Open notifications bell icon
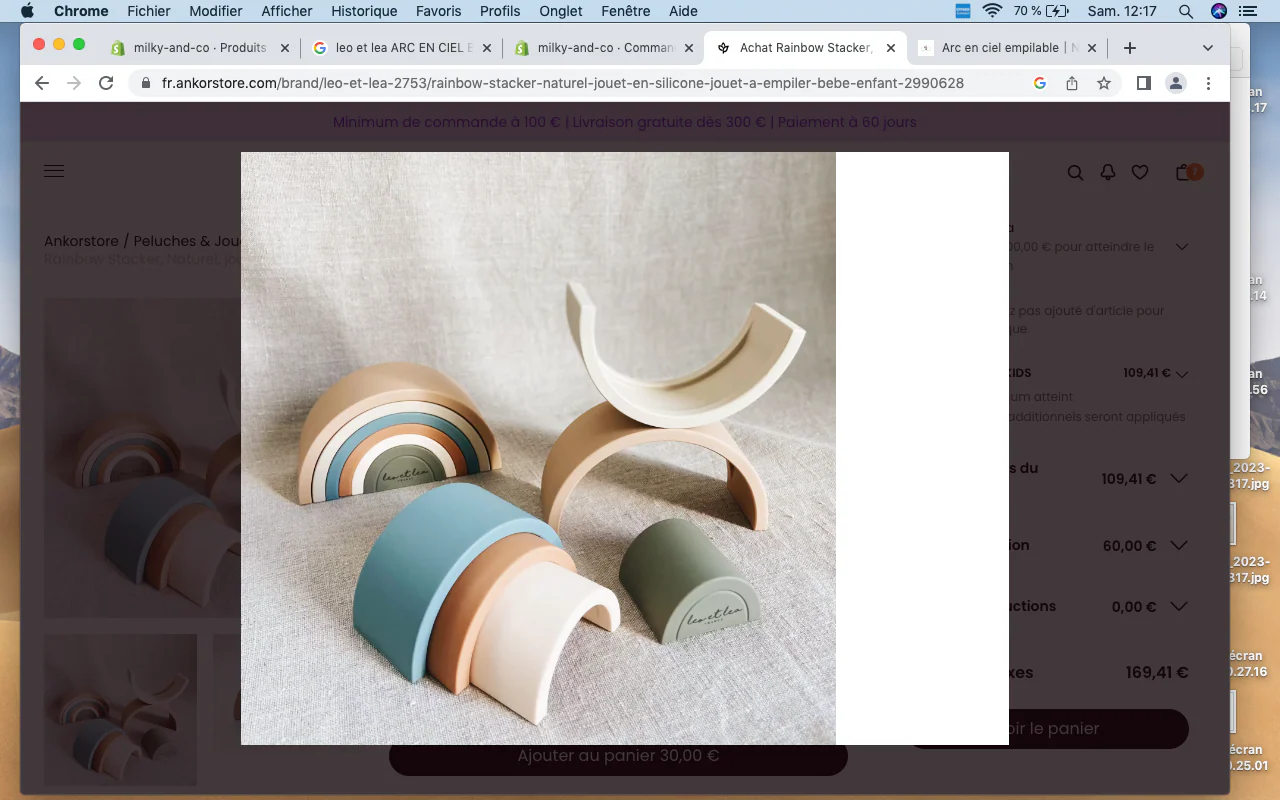 click(x=1107, y=173)
